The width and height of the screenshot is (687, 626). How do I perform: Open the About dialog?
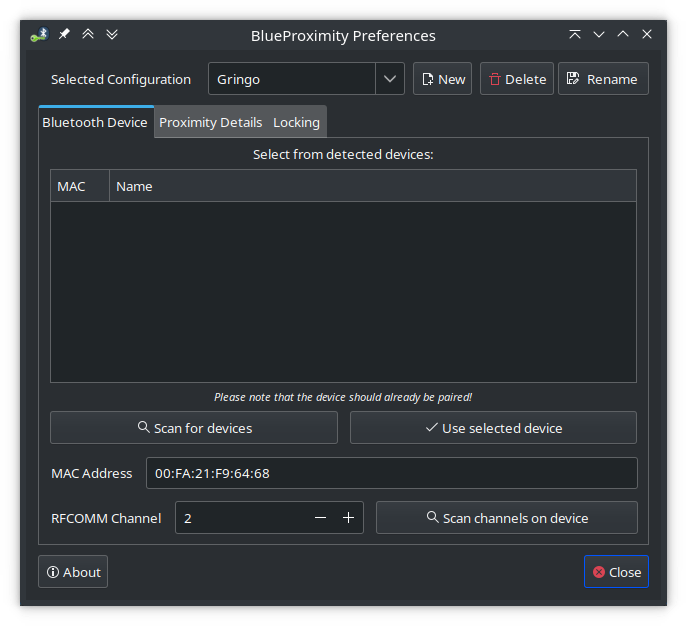click(x=73, y=572)
